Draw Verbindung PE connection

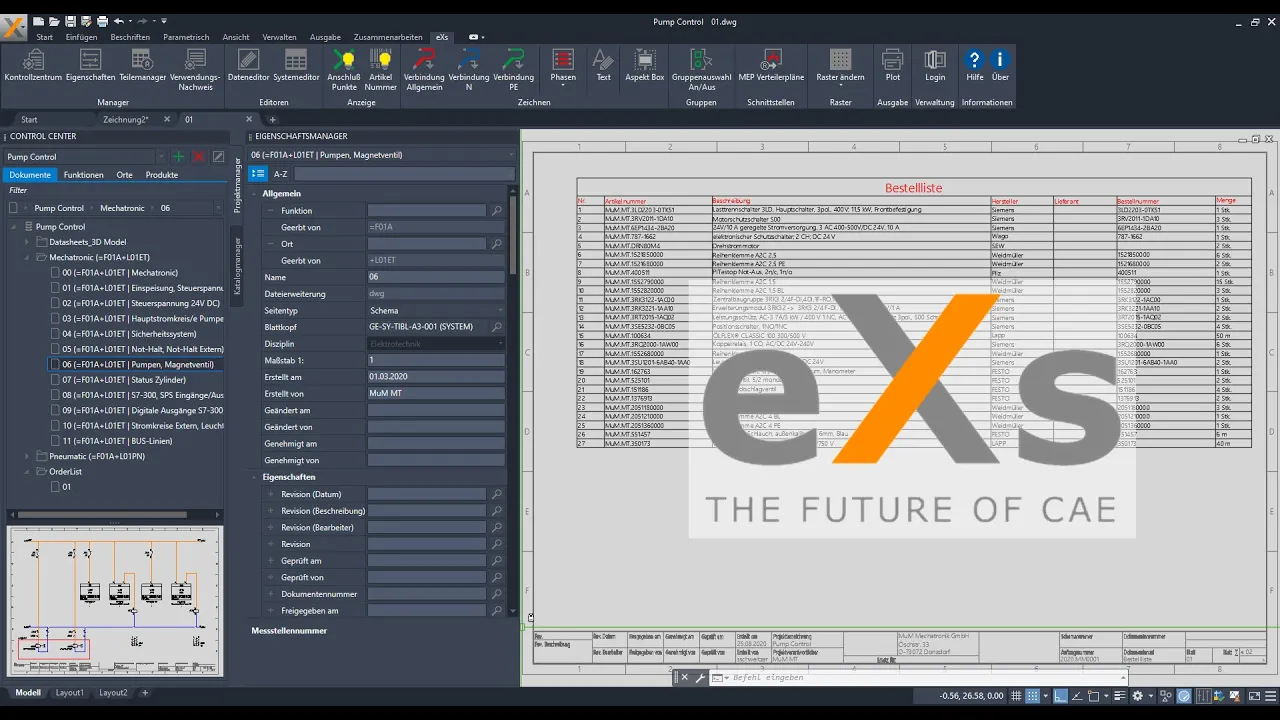point(513,70)
